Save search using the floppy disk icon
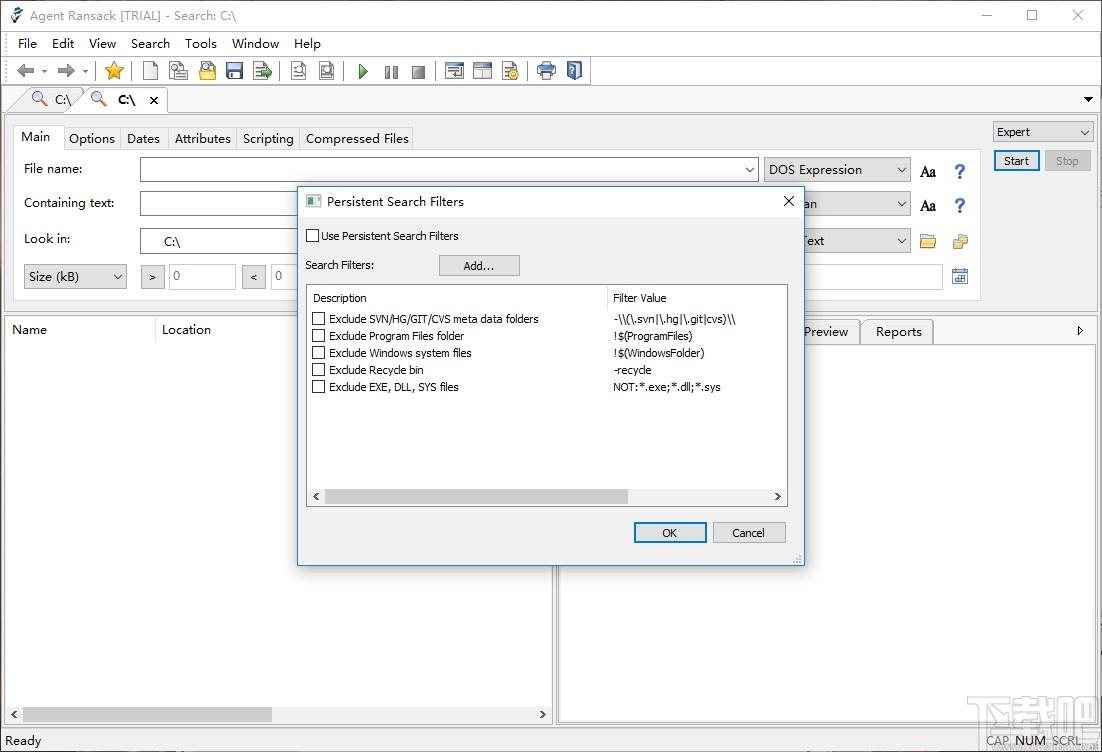1102x752 pixels. [234, 70]
